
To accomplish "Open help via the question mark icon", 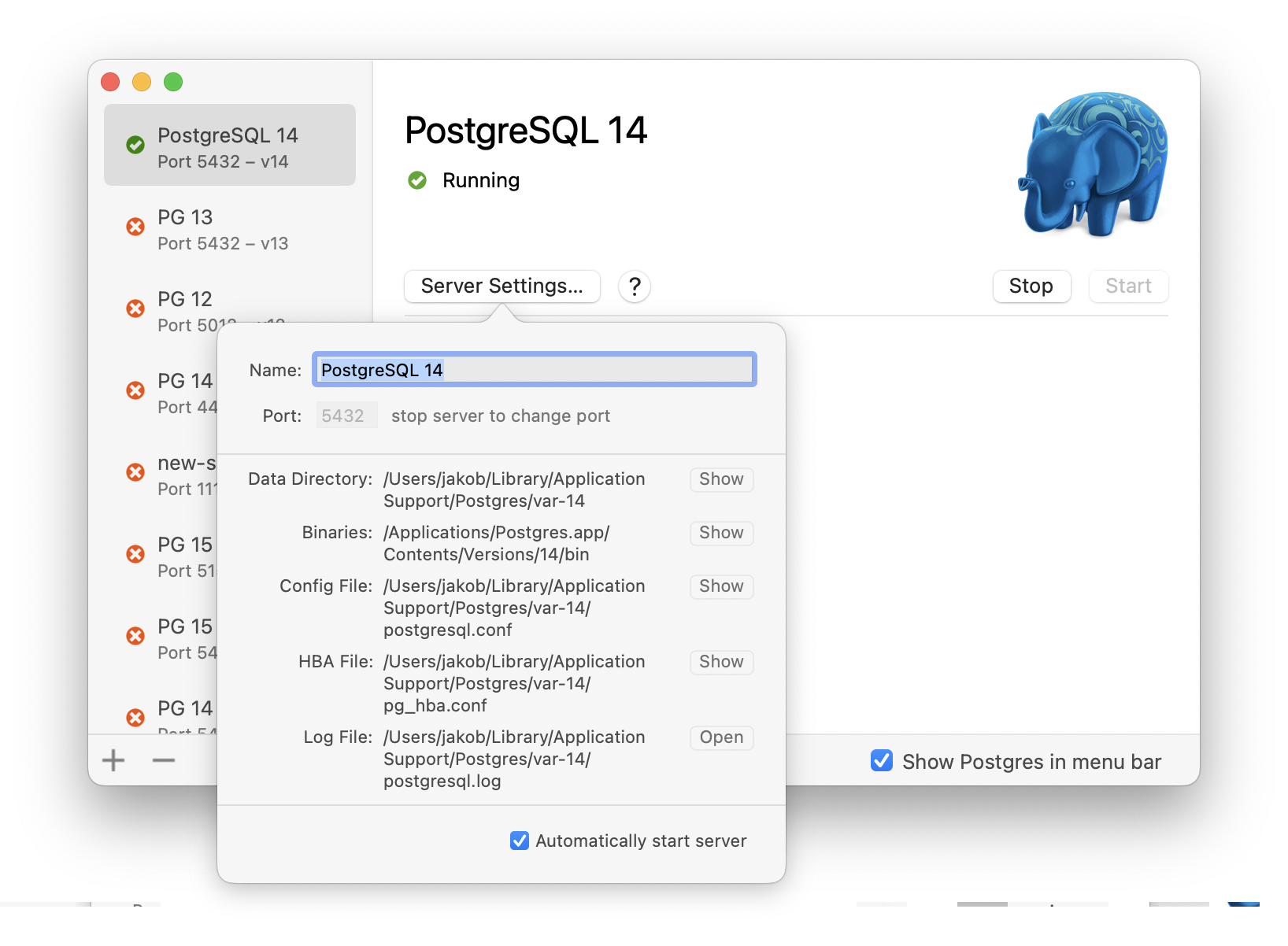I will point(635,286).
